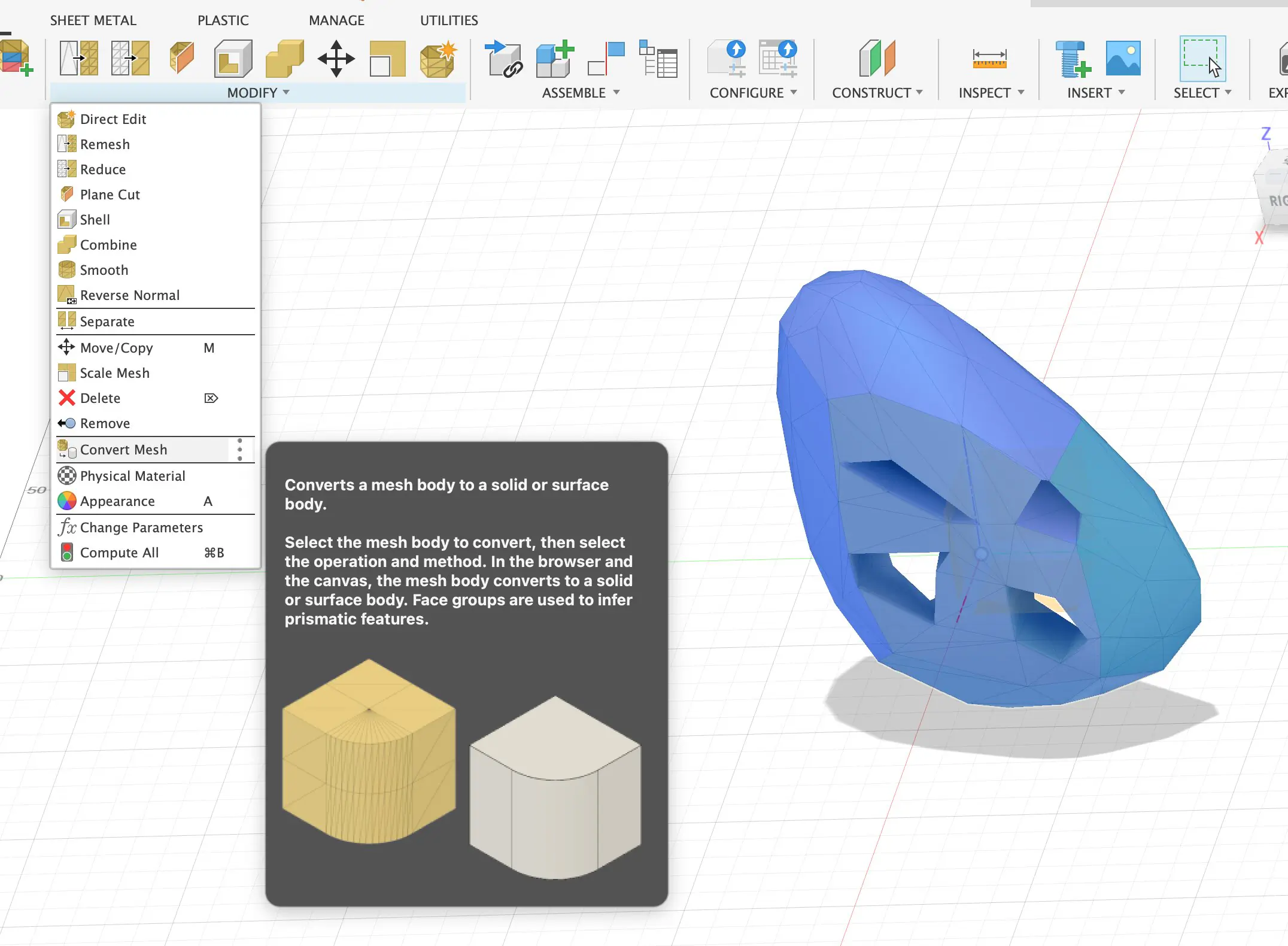Viewport: 1288px width, 946px height.
Task: Select Reverse Normal from the Modify menu
Action: [129, 295]
